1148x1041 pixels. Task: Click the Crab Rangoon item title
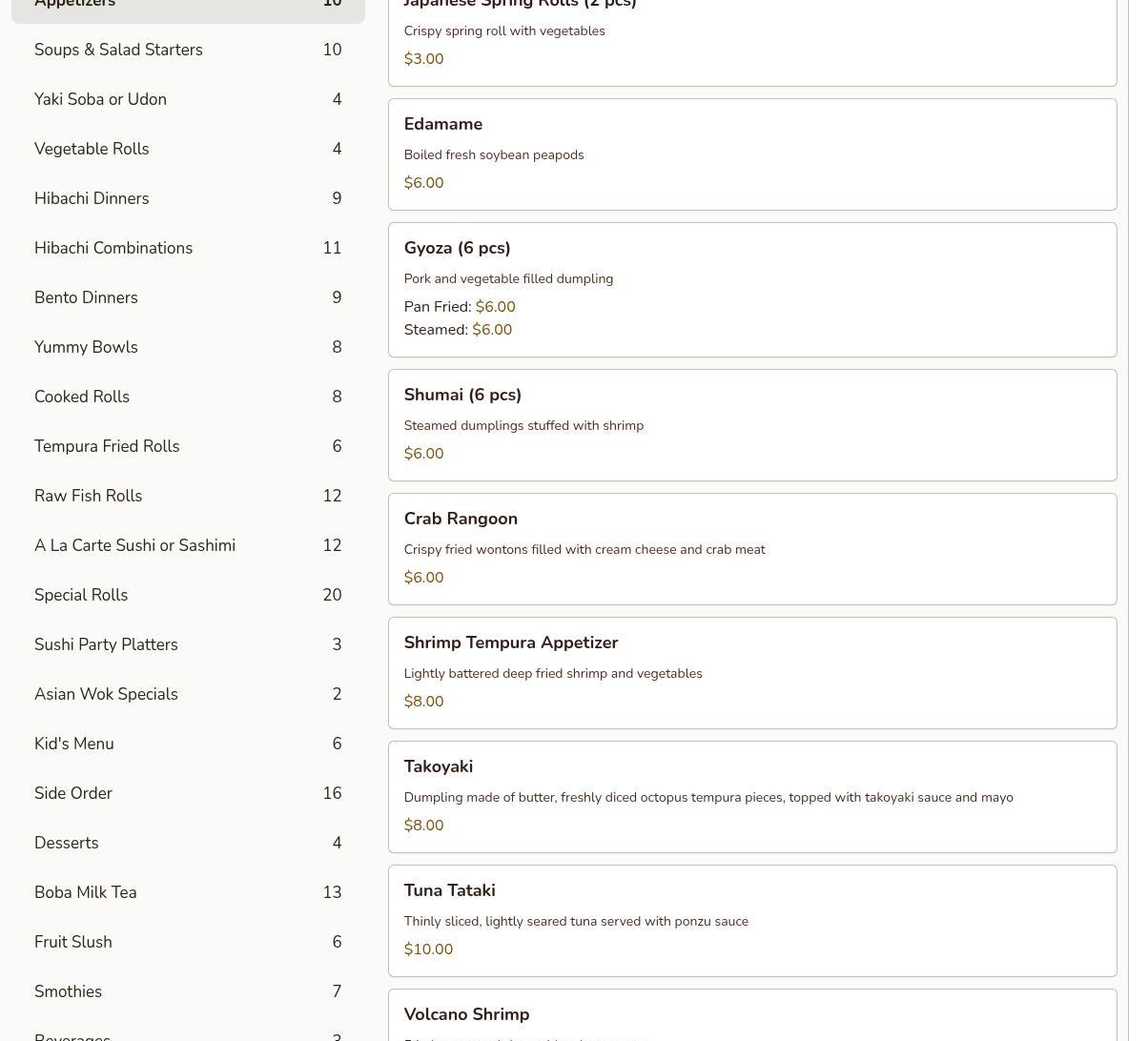click(x=461, y=519)
